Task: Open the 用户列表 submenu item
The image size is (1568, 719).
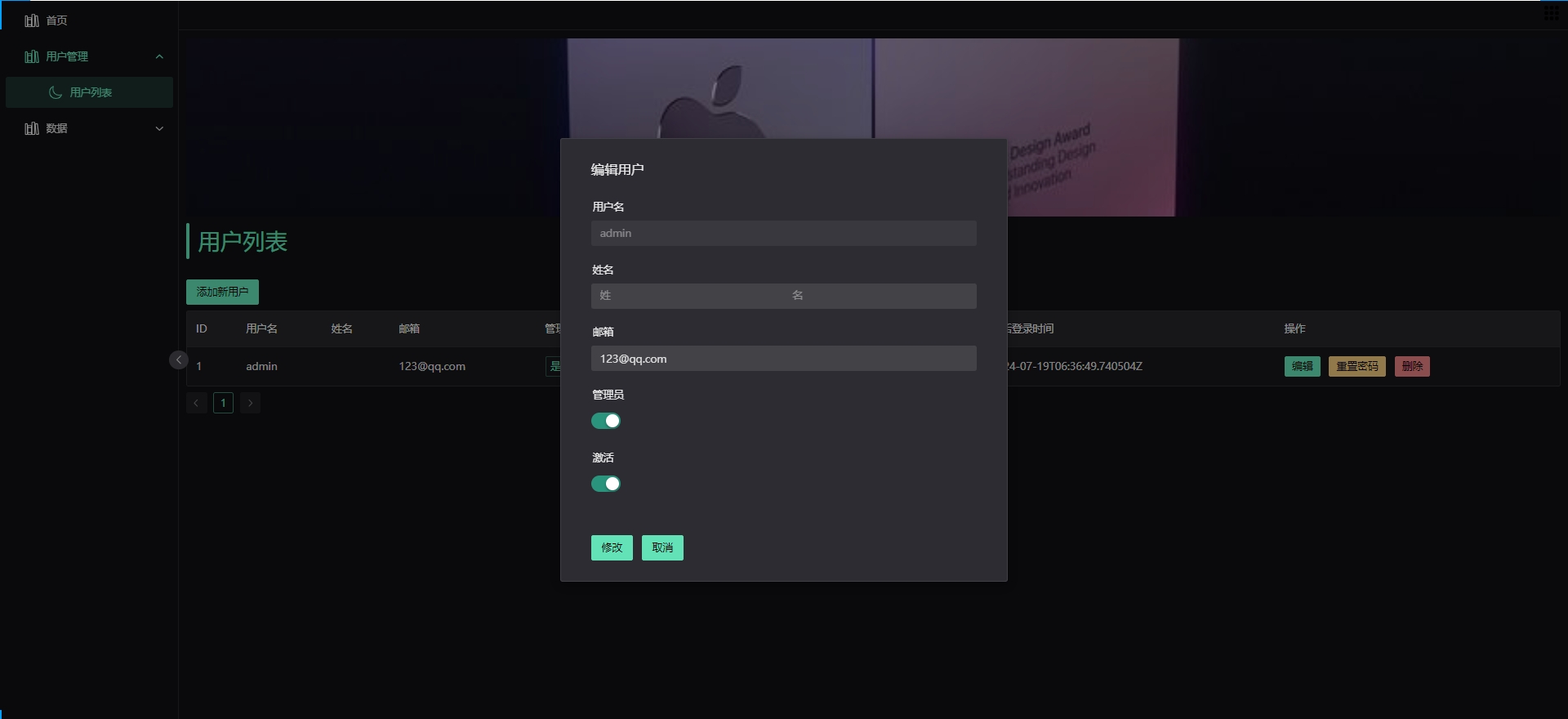Action: 89,92
